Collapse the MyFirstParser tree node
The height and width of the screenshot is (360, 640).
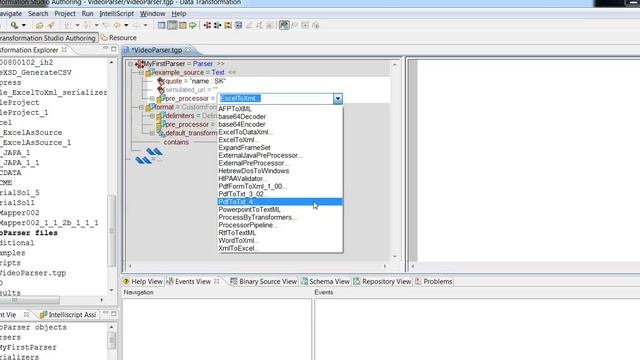(131, 64)
